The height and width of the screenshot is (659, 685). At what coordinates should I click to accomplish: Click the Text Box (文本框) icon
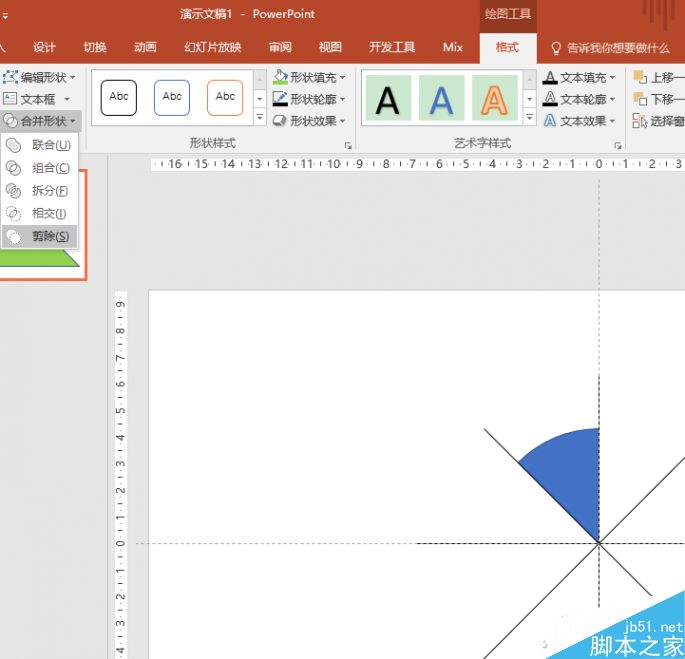pos(10,99)
